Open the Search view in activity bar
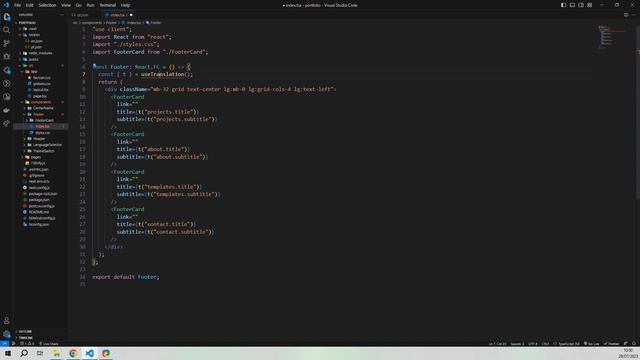Viewport: 640px width, 360px height. point(7,30)
